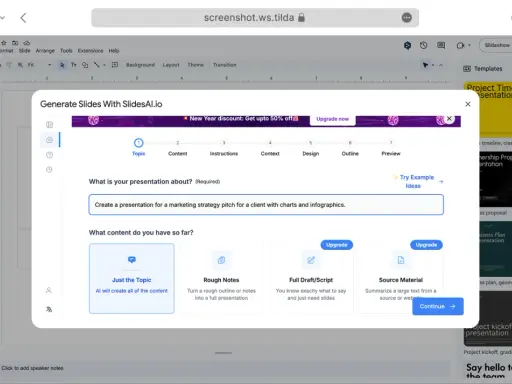Open the line tool dropdown arrow
This screenshot has width=512, height=384.
(x=104, y=65)
